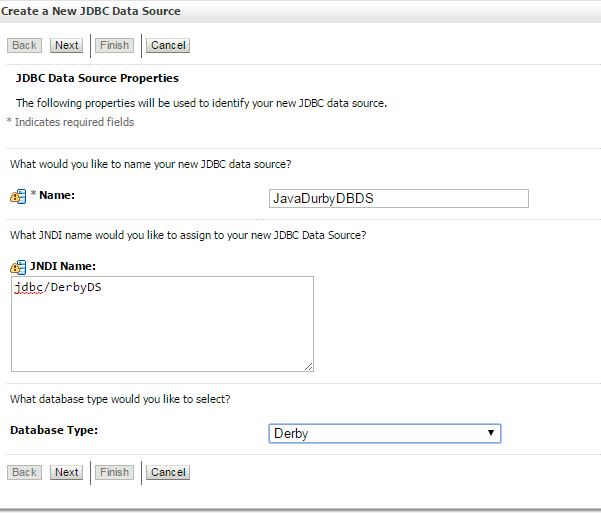Click the 'JNDI Name:' label
The image size is (601, 513).
point(63,266)
